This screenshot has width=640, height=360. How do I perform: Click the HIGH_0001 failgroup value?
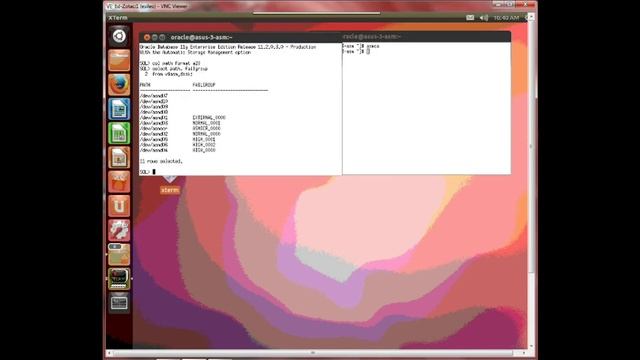point(204,139)
